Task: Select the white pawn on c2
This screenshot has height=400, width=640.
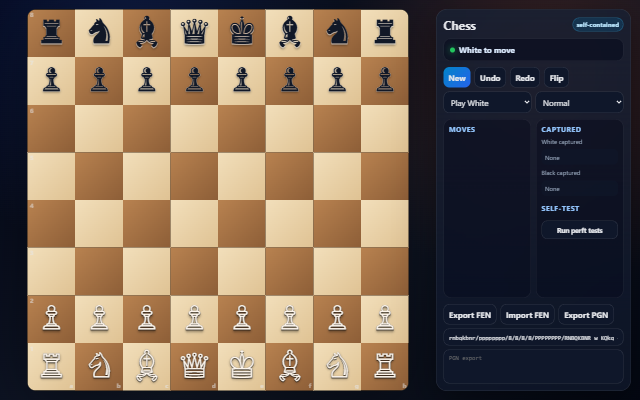Action: (147, 319)
